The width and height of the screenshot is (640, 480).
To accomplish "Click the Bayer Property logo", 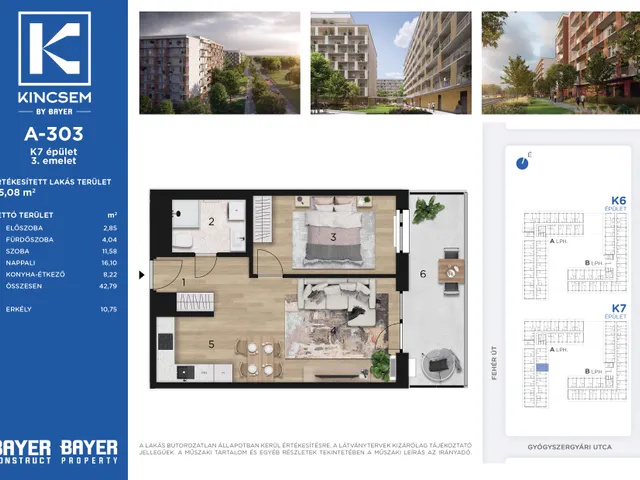I will coord(89,451).
